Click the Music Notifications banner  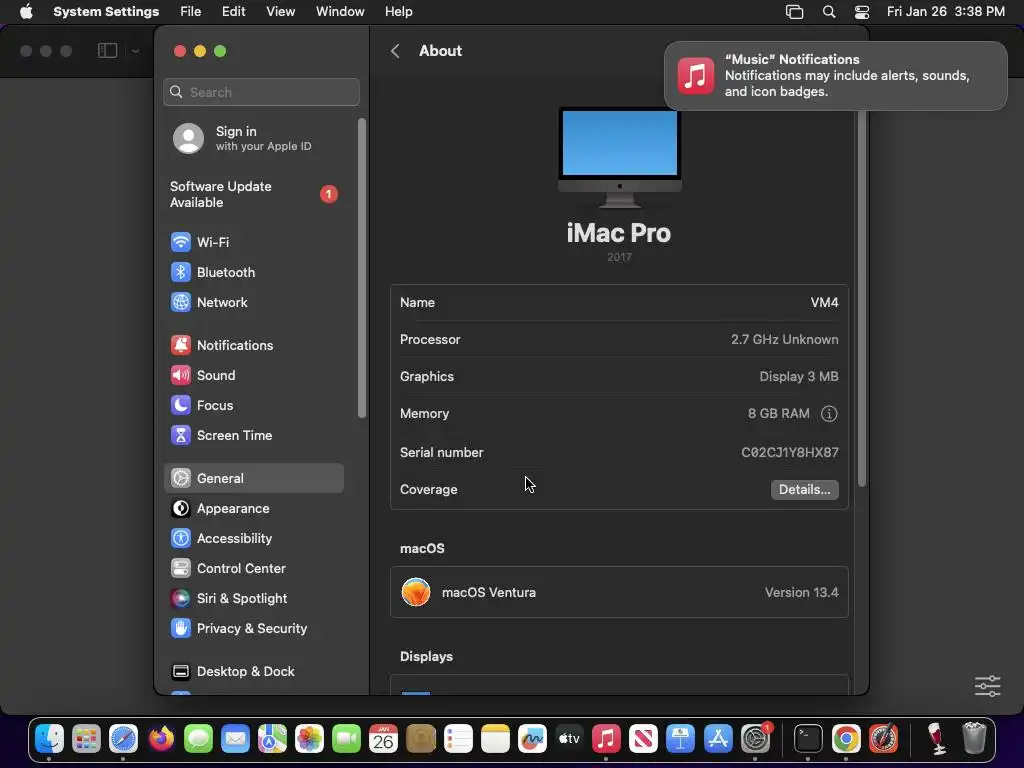835,76
